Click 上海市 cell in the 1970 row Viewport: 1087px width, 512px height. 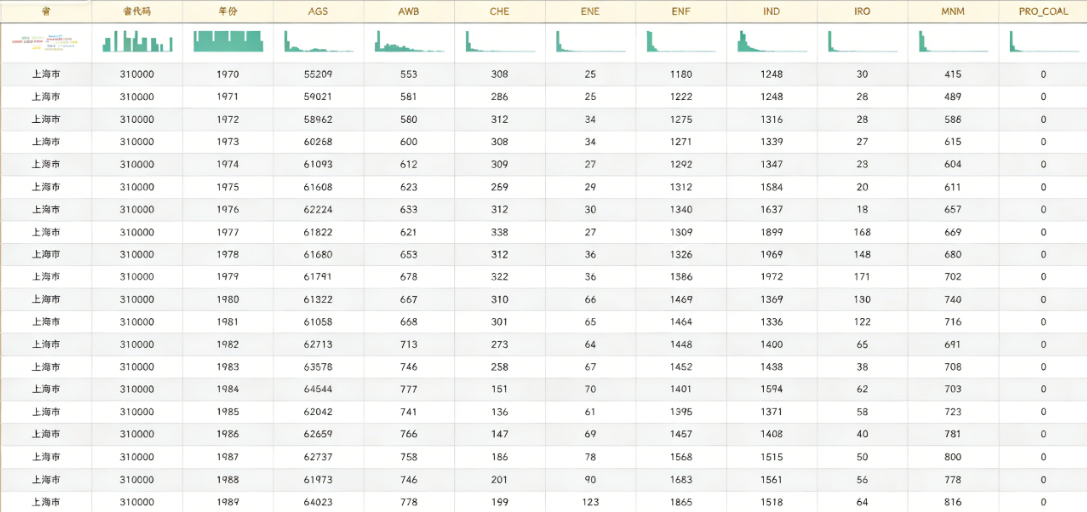[x=46, y=75]
